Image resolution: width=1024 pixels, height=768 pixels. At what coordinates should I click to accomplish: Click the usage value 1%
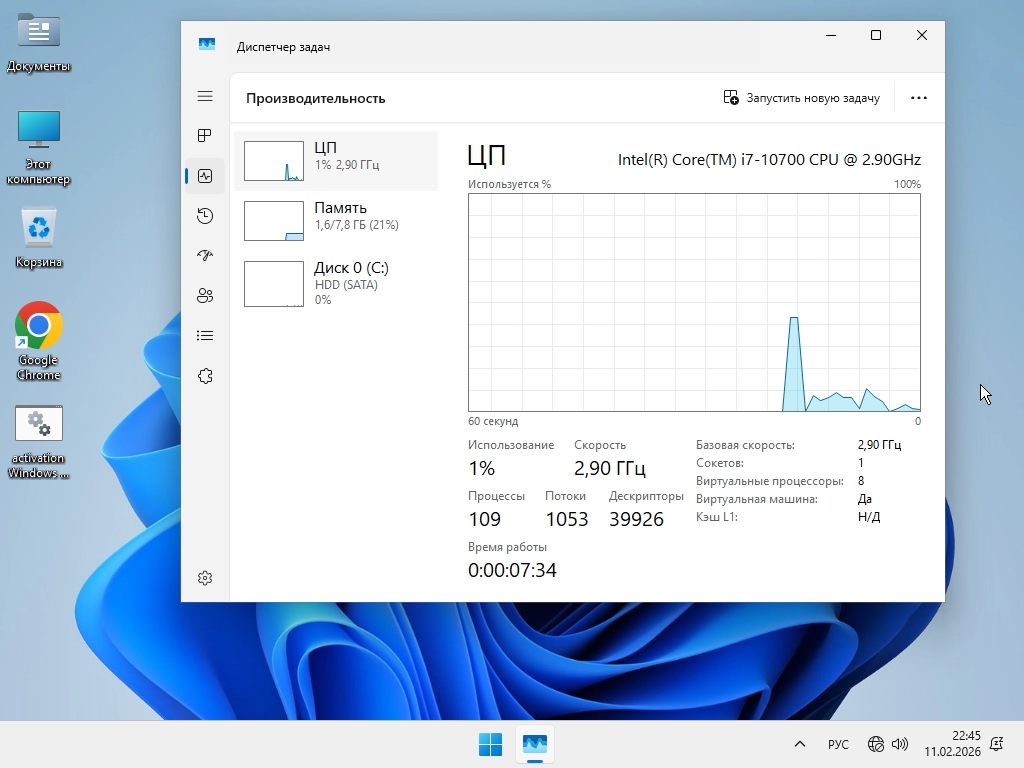point(482,468)
